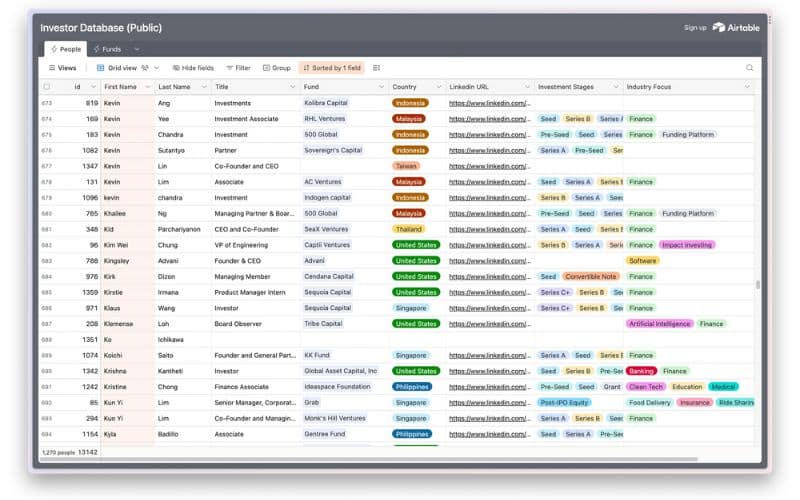Select the "Co-Founder and CEO" title cell
Screen dimensions: 800x500
[255, 166]
